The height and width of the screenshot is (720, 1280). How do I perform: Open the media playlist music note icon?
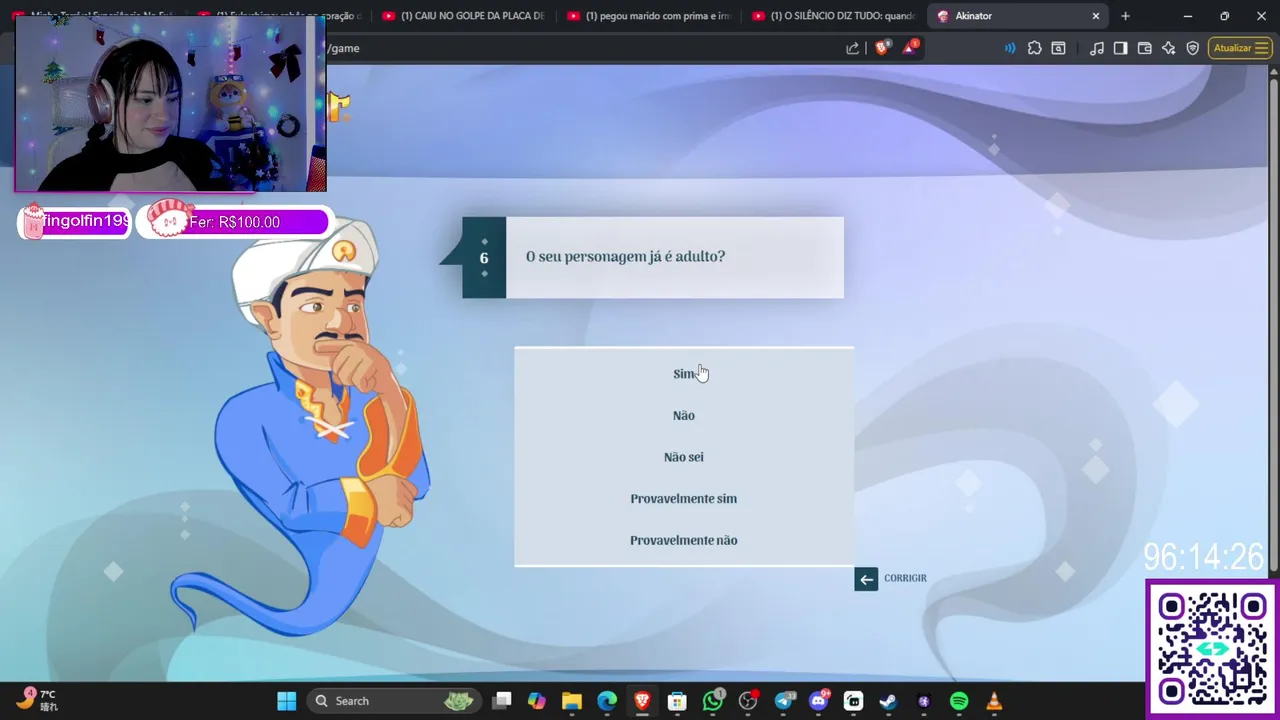click(1097, 48)
